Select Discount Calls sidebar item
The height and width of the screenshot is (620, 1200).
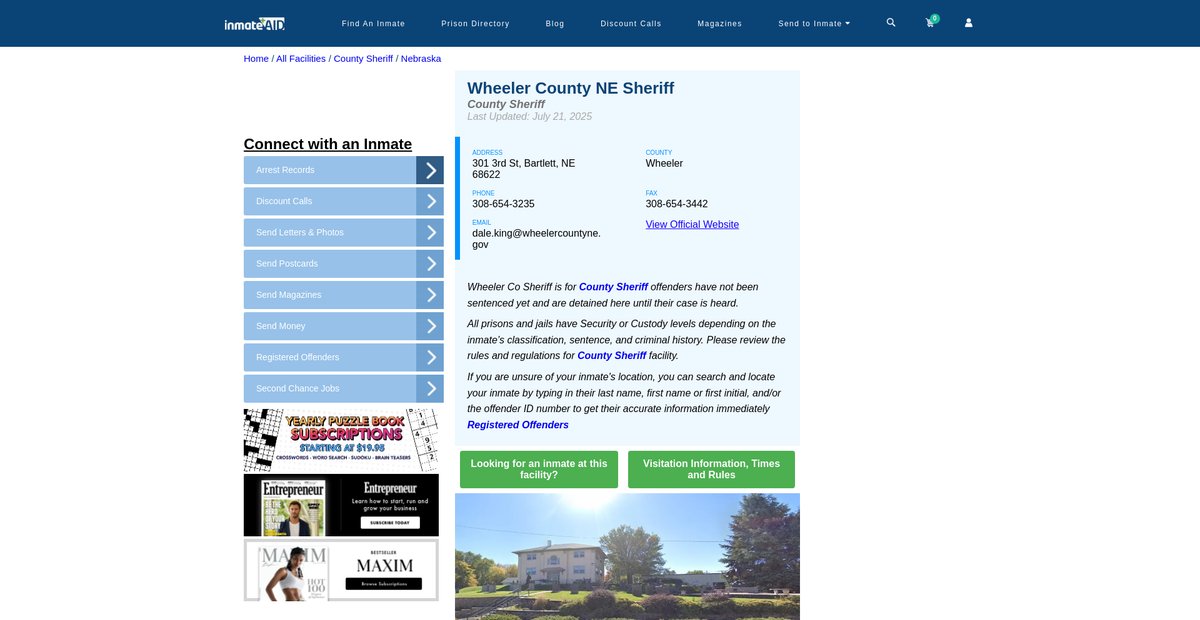(330, 201)
